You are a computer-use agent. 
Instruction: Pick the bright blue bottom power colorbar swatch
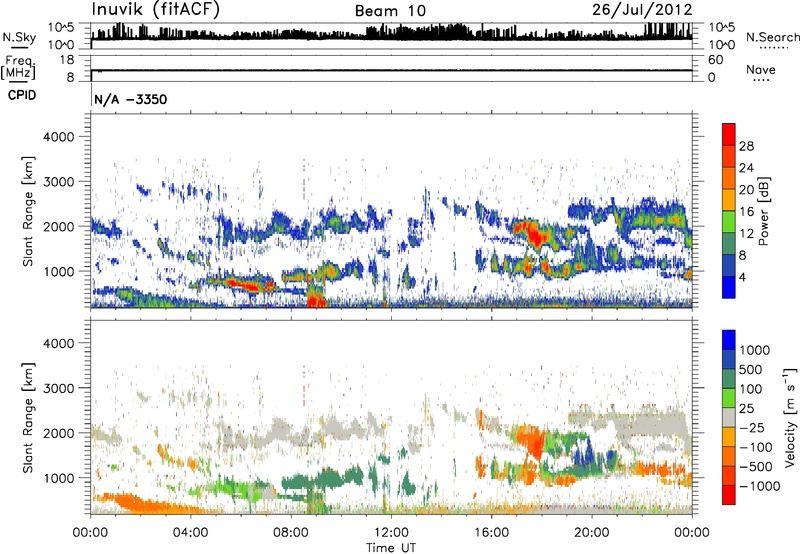coord(729,288)
